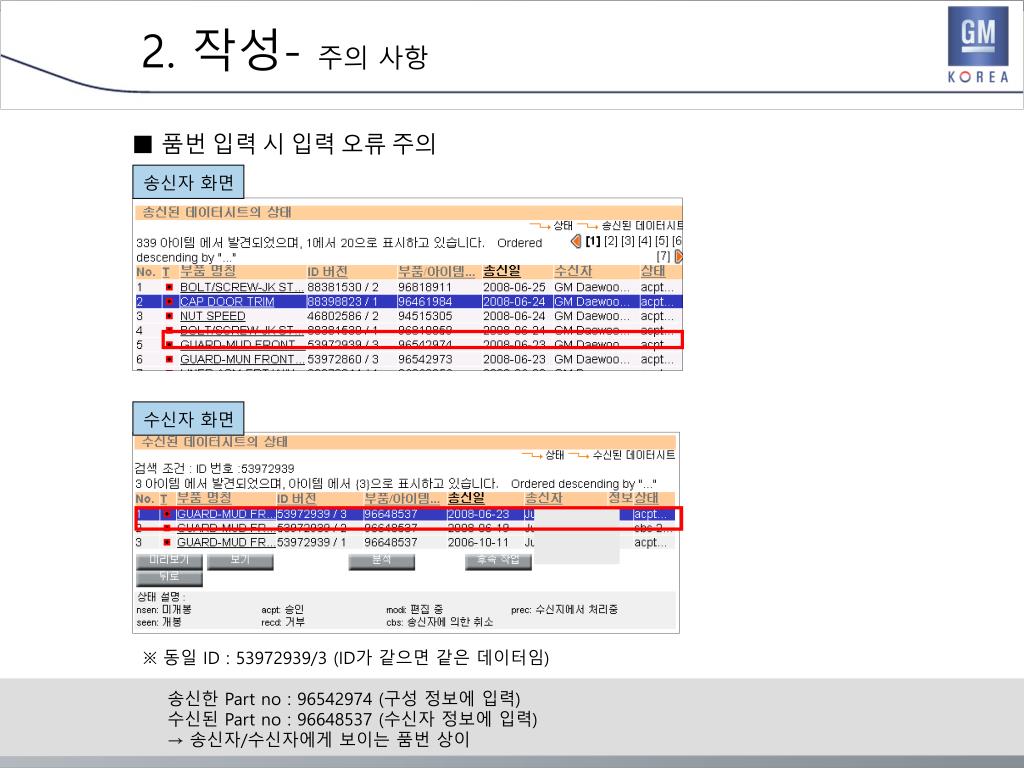Select current page [1] in sender list

pos(593,241)
